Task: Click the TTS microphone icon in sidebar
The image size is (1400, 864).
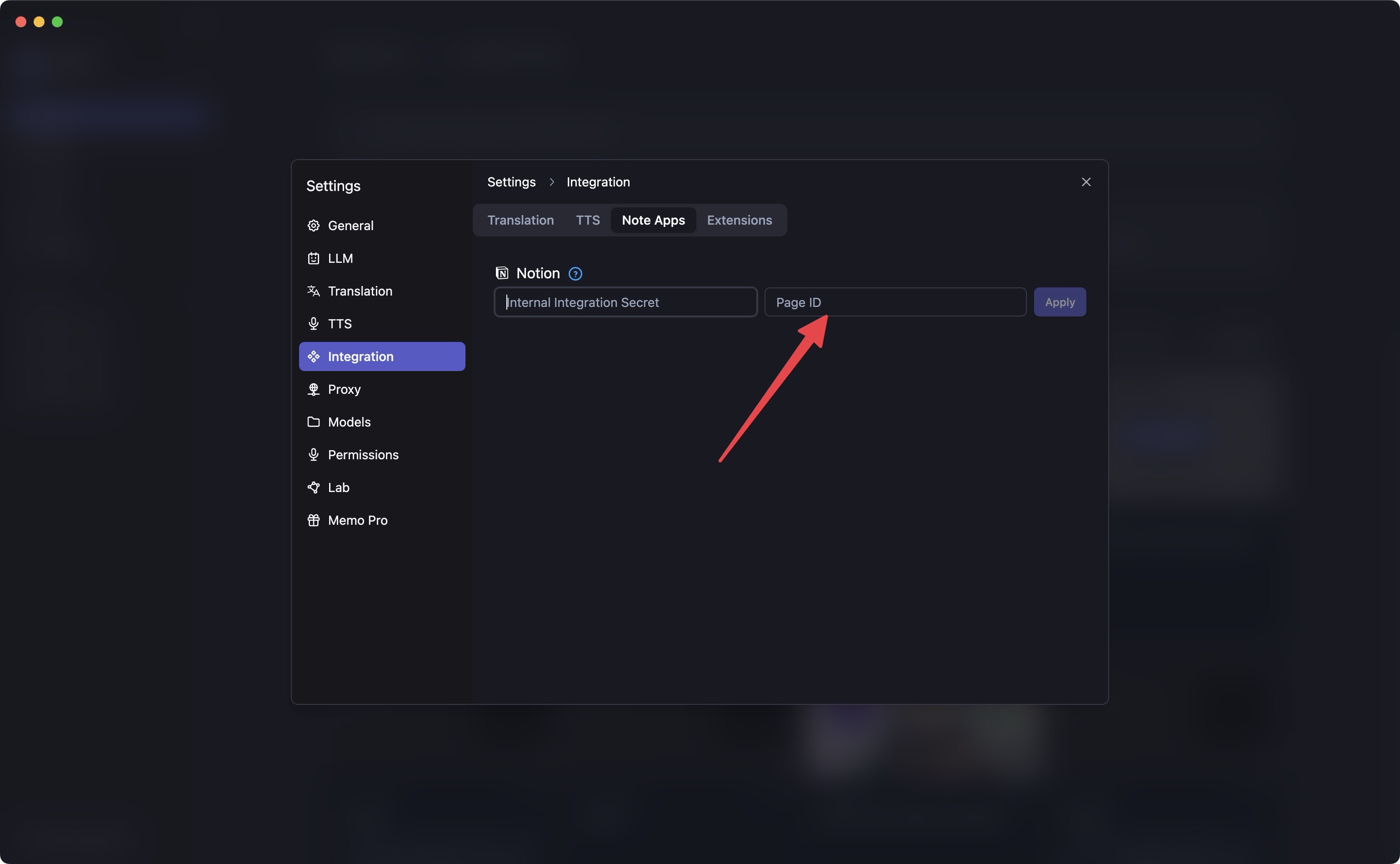Action: coord(313,324)
